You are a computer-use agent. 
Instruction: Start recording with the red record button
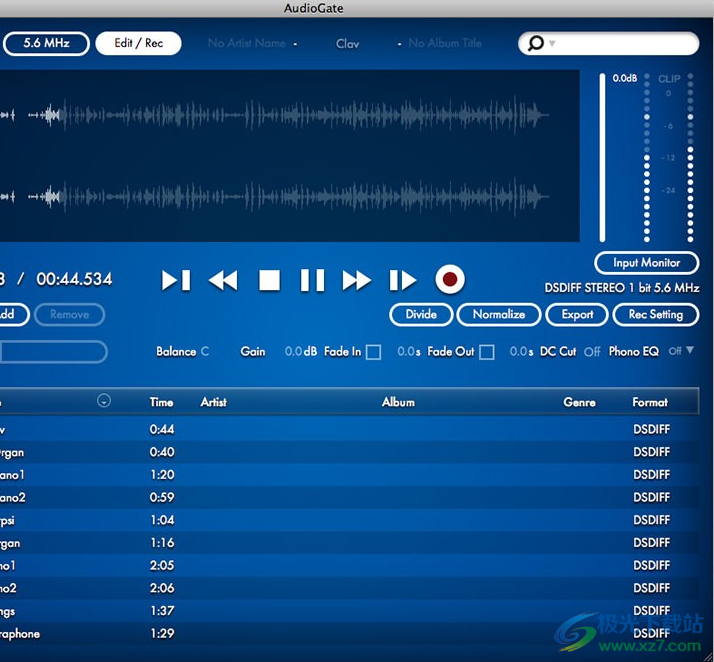pos(450,280)
